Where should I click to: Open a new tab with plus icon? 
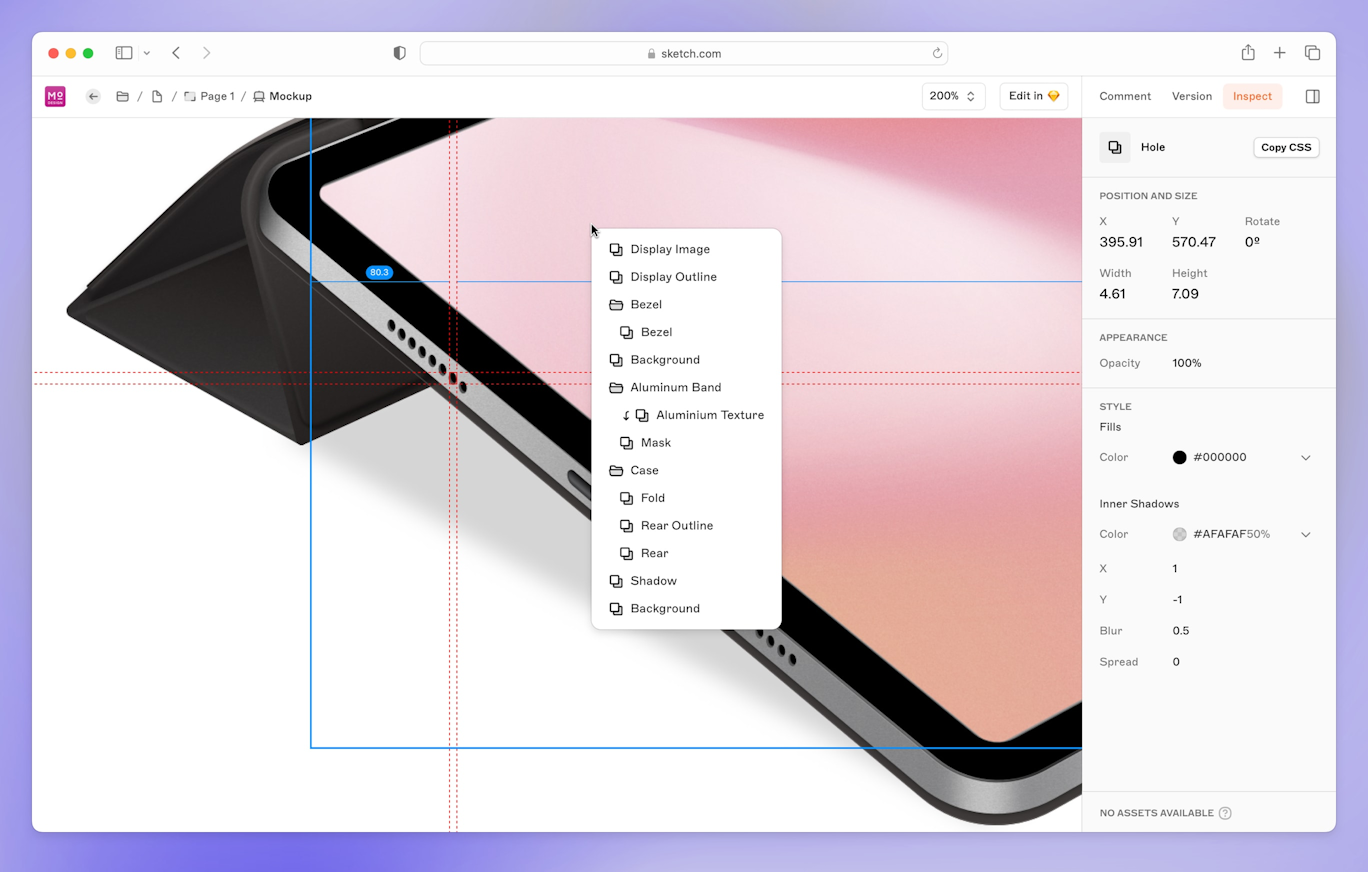(1279, 53)
